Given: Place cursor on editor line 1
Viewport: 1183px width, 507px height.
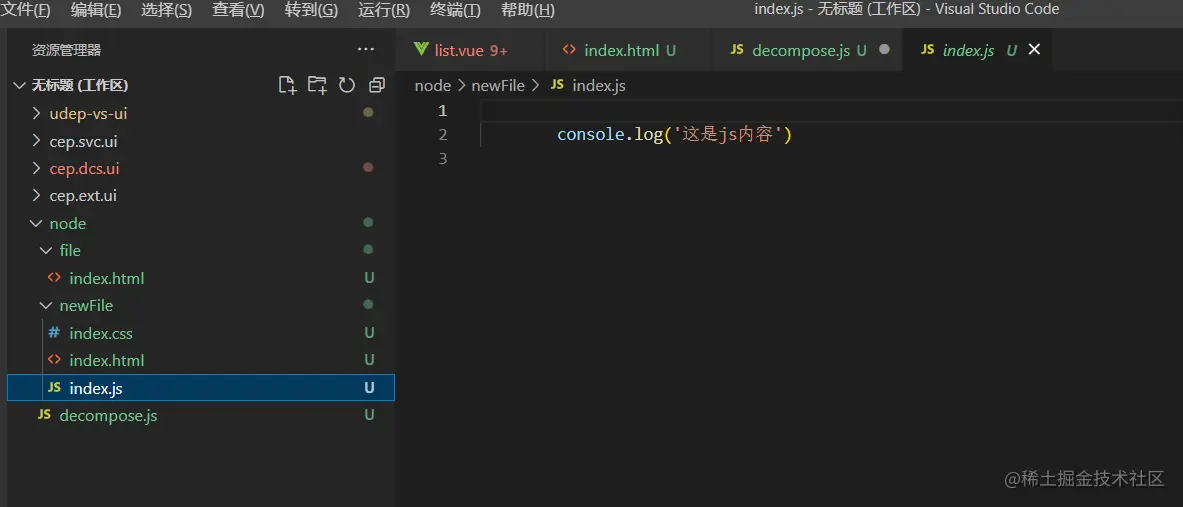Looking at the screenshot, I should [830, 111].
